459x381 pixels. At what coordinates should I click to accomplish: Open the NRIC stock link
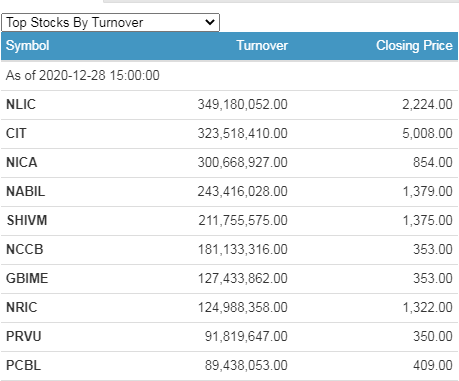[x=22, y=308]
